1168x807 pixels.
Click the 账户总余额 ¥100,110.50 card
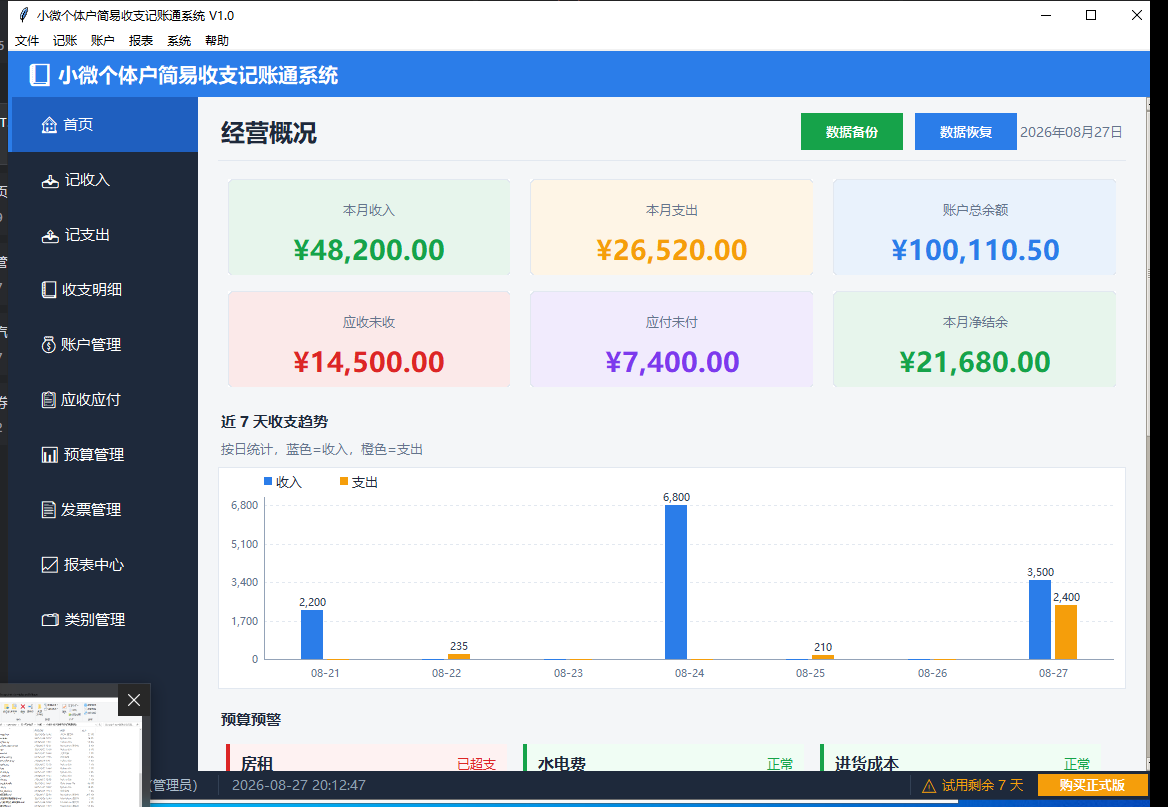point(974,227)
